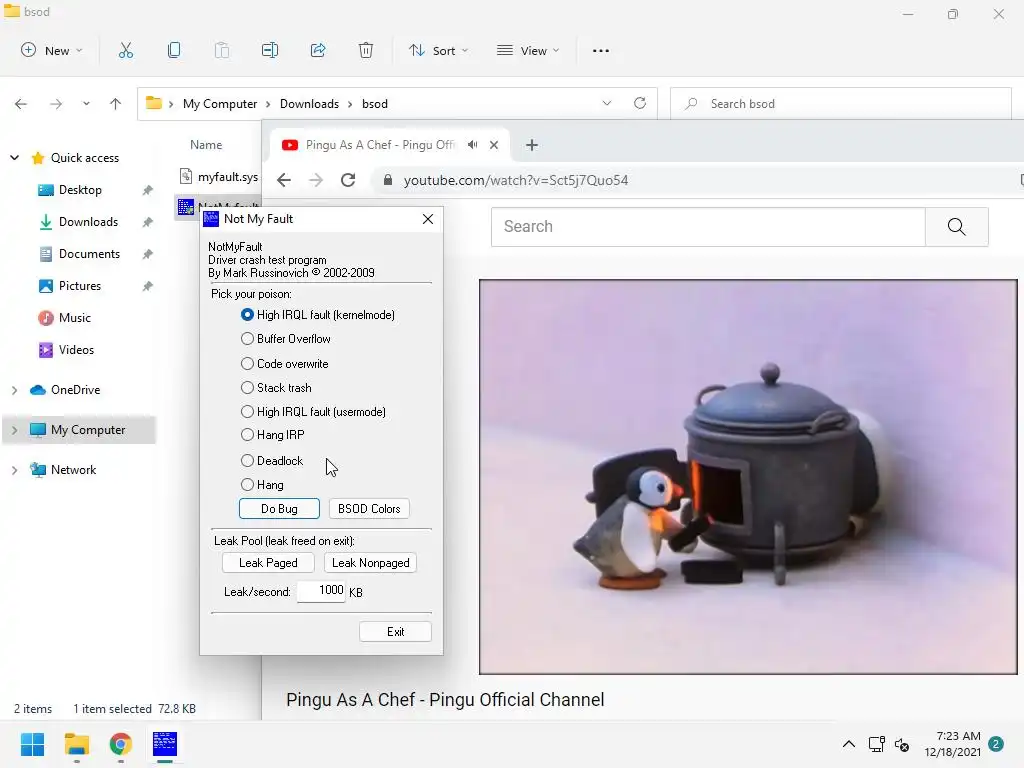The image size is (1024, 768).
Task: Open a new Chrome tab with plus icon
Action: coord(532,145)
